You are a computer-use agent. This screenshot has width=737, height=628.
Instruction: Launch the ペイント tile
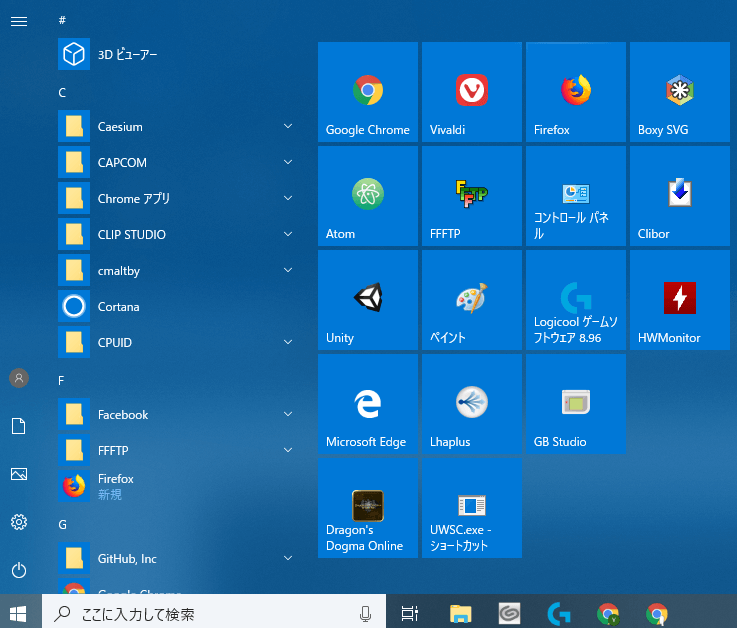pyautogui.click(x=471, y=300)
